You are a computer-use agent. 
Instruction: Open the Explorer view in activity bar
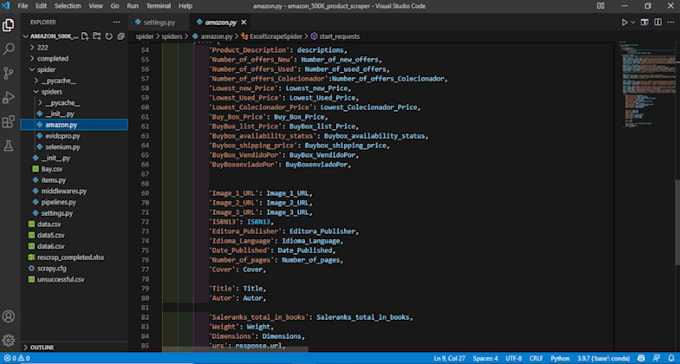(x=8, y=25)
